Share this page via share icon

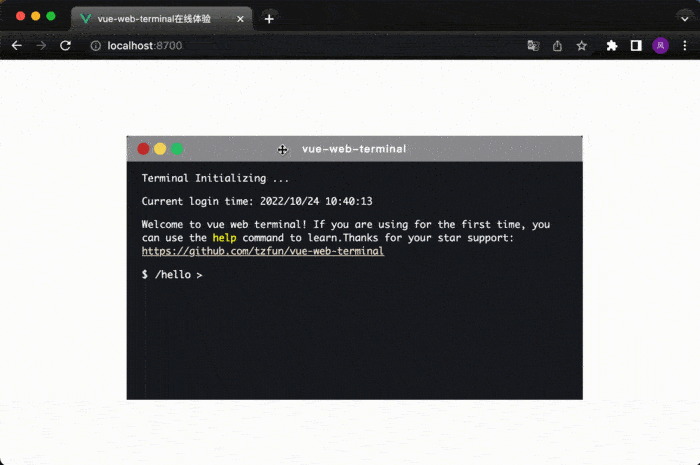(557, 46)
